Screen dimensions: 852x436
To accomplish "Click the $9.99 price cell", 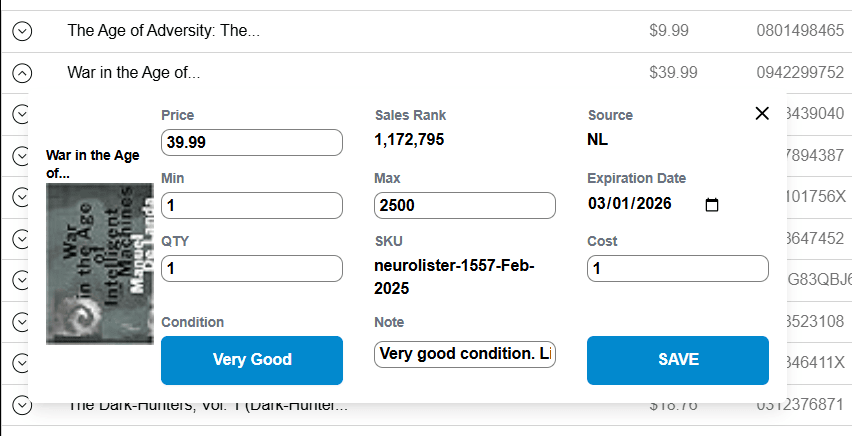I will 668,31.
